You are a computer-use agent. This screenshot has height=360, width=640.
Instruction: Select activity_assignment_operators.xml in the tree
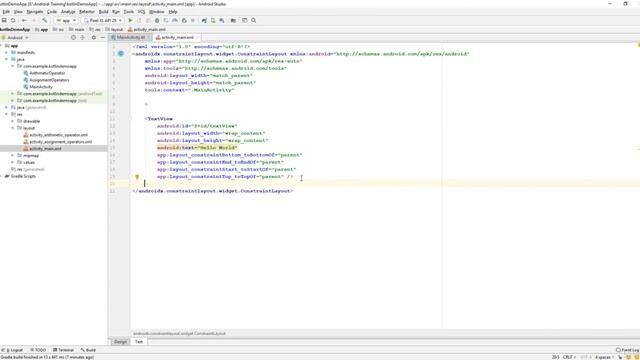pyautogui.click(x=60, y=142)
